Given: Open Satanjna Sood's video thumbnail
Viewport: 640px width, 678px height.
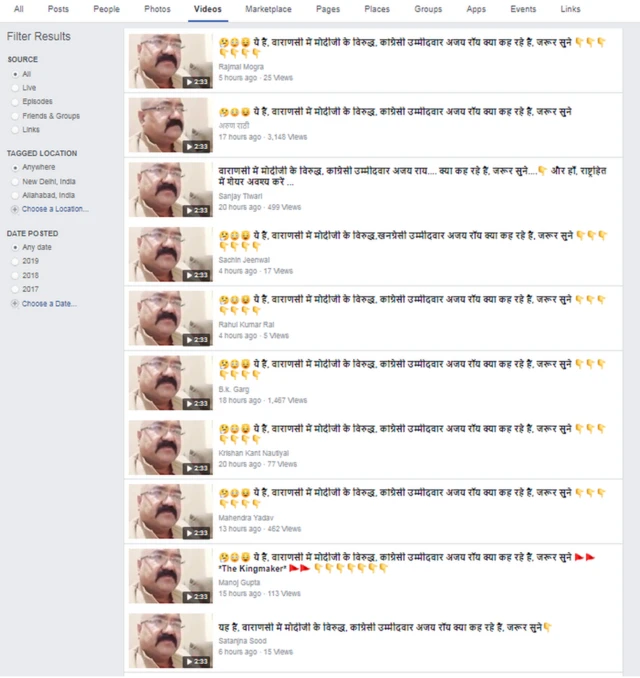Looking at the screenshot, I should (x=171, y=640).
